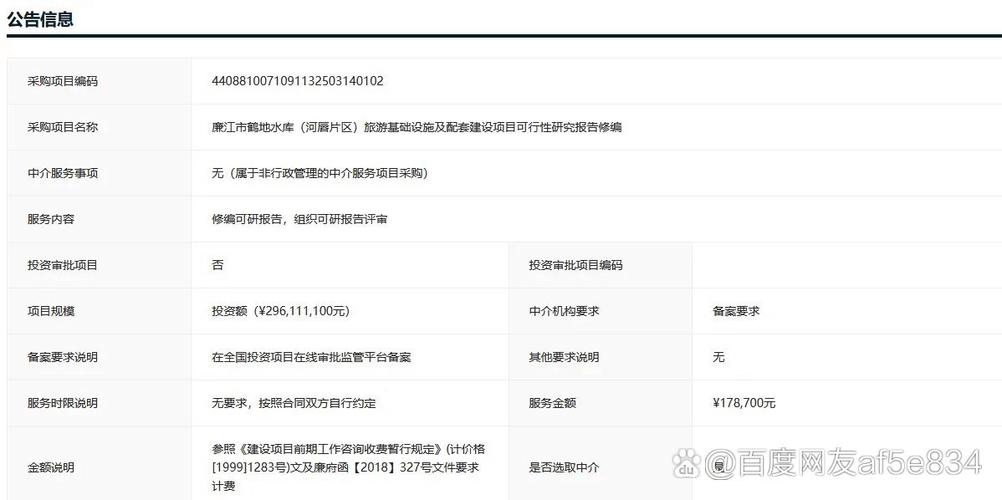Click the 中介机构要求 label
This screenshot has width=1002, height=500.
pyautogui.click(x=564, y=311)
